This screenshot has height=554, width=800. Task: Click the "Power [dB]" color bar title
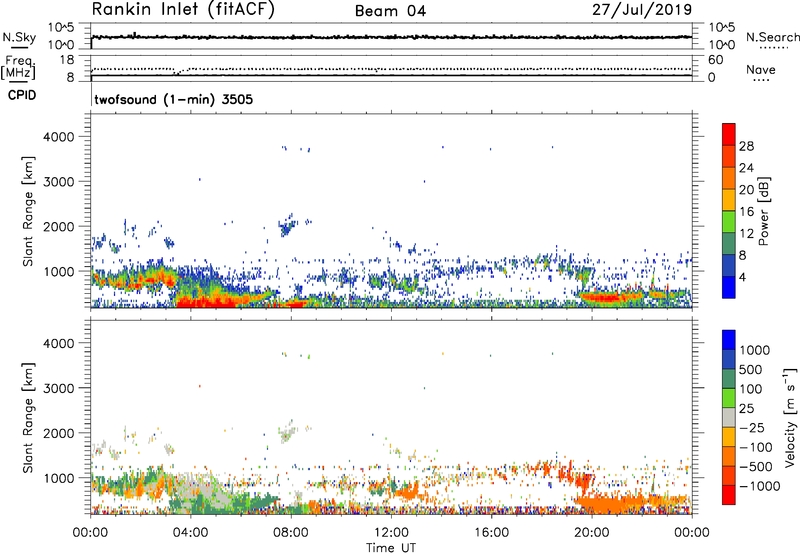click(763, 211)
